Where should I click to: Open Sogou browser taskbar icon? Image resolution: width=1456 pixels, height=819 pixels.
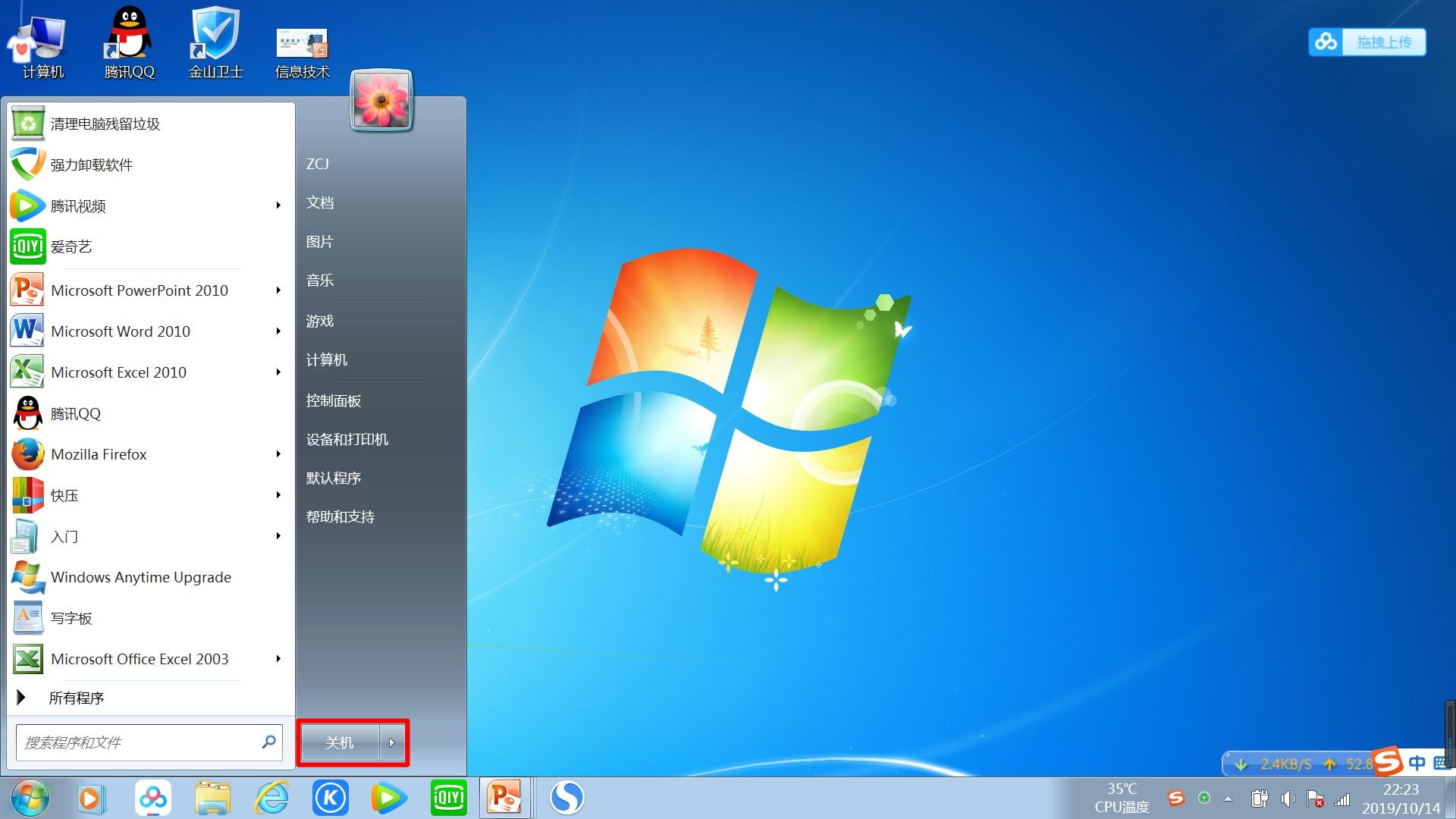[566, 798]
